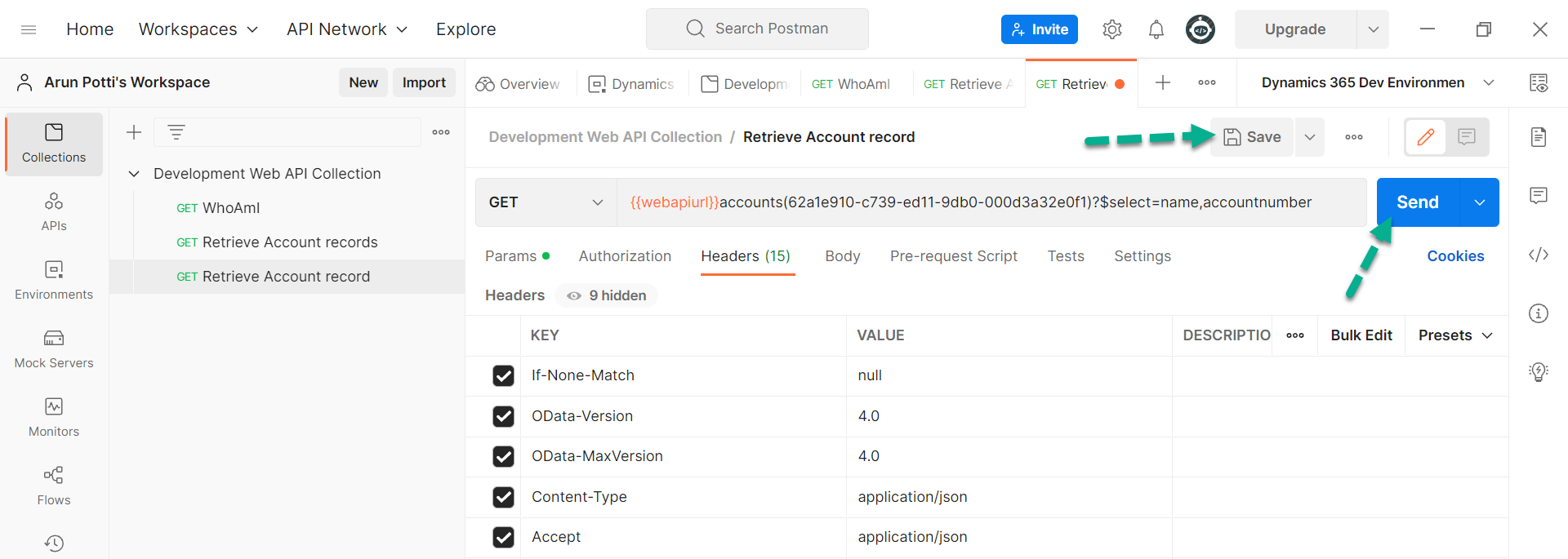The width and height of the screenshot is (1568, 559).
Task: Open the Dynamics 365 Dev Environment selector
Action: click(1377, 82)
